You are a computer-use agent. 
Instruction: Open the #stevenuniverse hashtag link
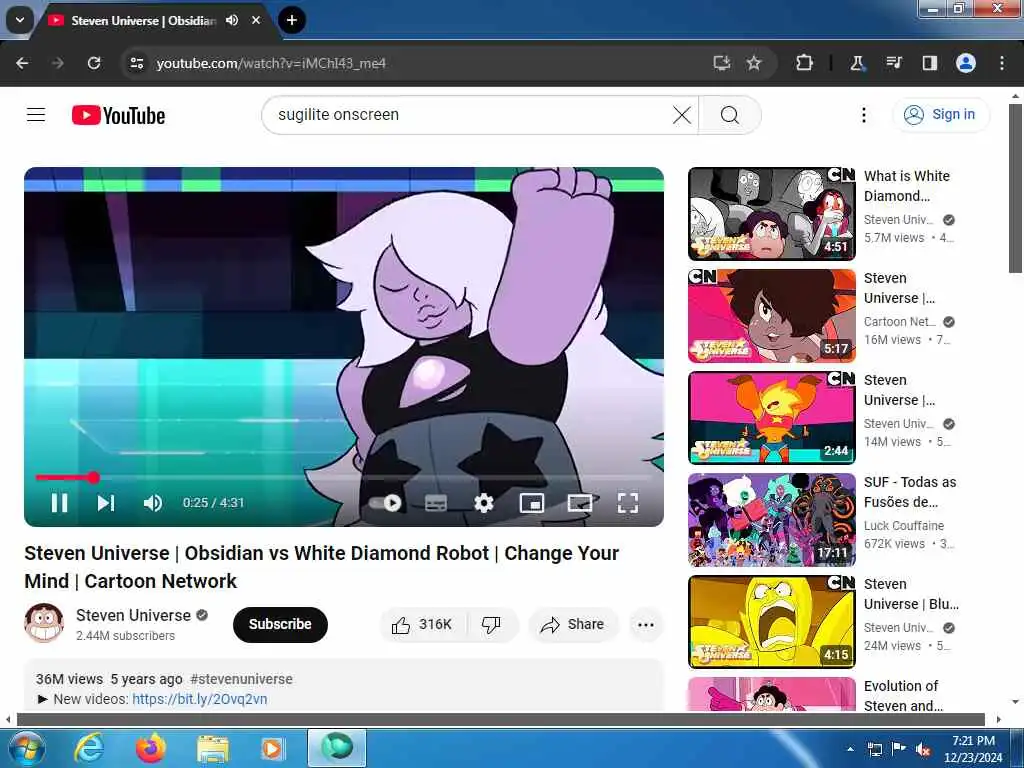pyautogui.click(x=241, y=679)
